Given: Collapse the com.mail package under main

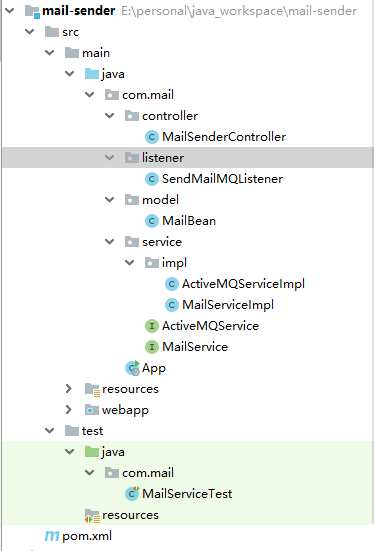Looking at the screenshot, I should [x=90, y=95].
